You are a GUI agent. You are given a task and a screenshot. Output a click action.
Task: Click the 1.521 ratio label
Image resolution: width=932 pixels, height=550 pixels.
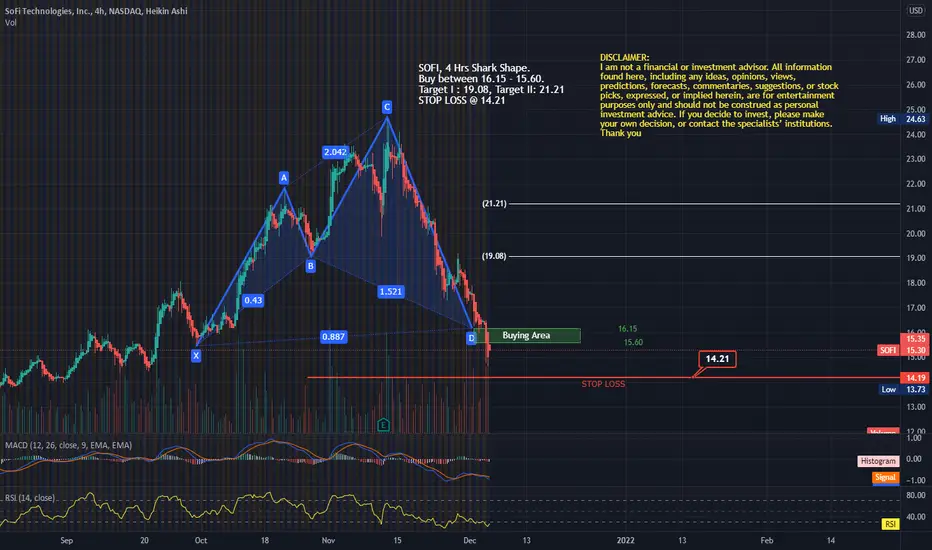[x=391, y=291]
